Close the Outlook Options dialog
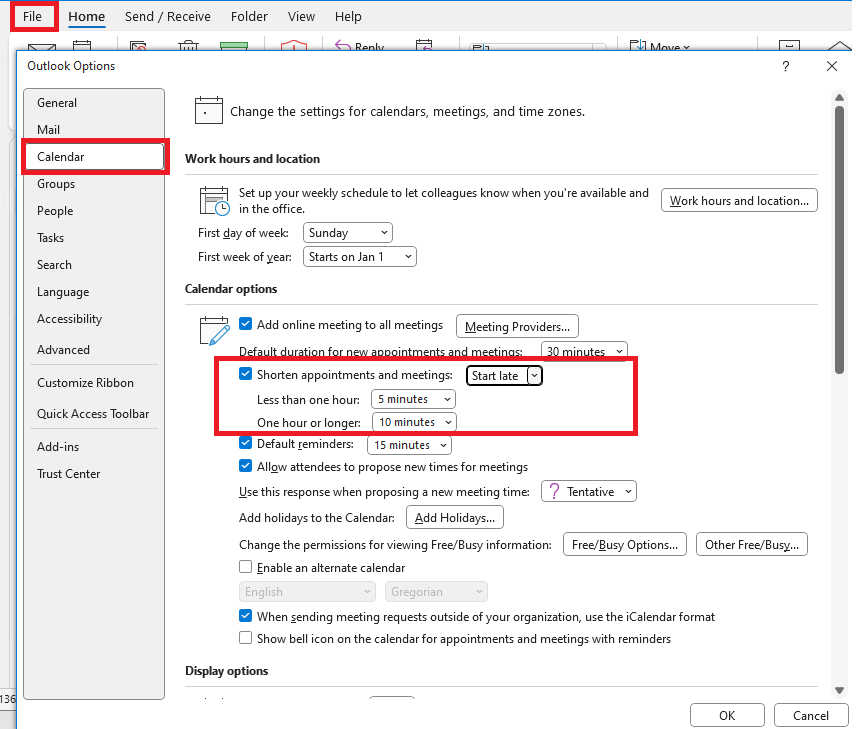Screen dimensions: 862x729 (x=832, y=67)
